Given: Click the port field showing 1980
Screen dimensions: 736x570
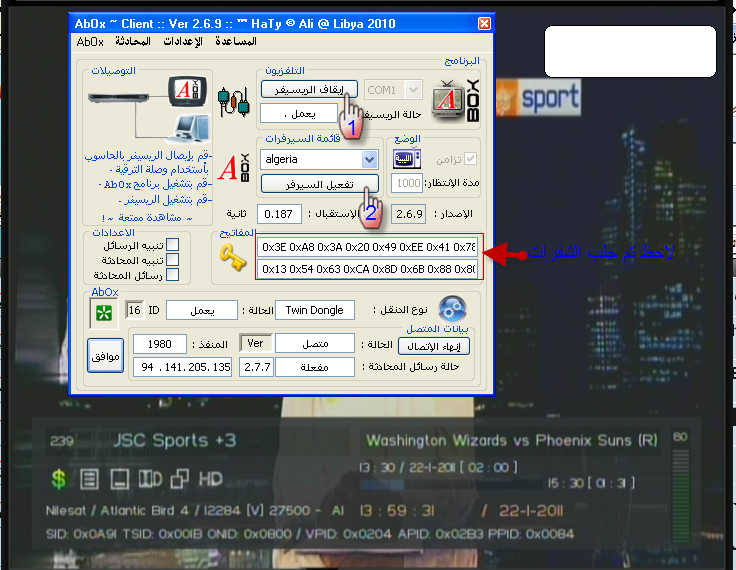Looking at the screenshot, I should pyautogui.click(x=160, y=344).
